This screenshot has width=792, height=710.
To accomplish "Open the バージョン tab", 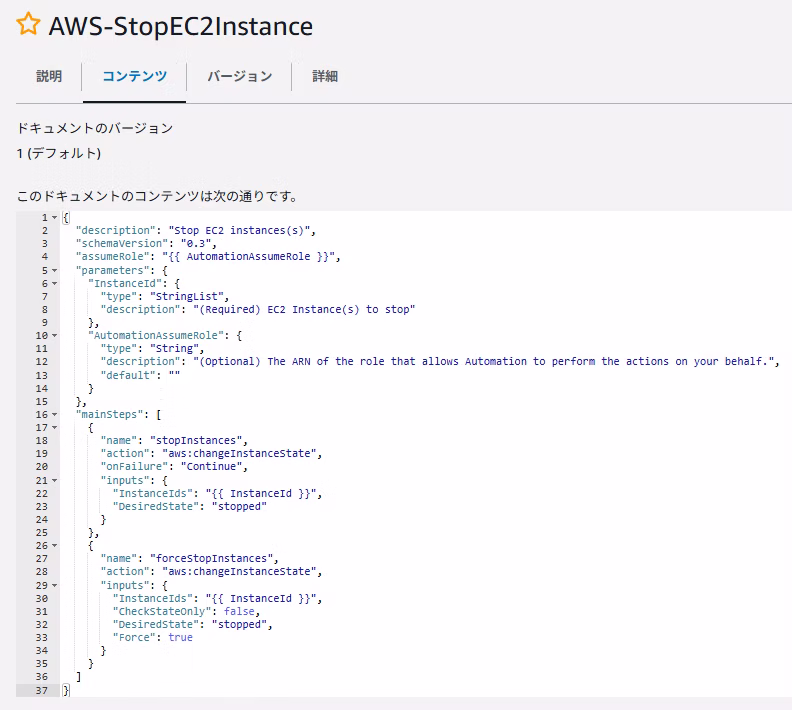I will 239,76.
